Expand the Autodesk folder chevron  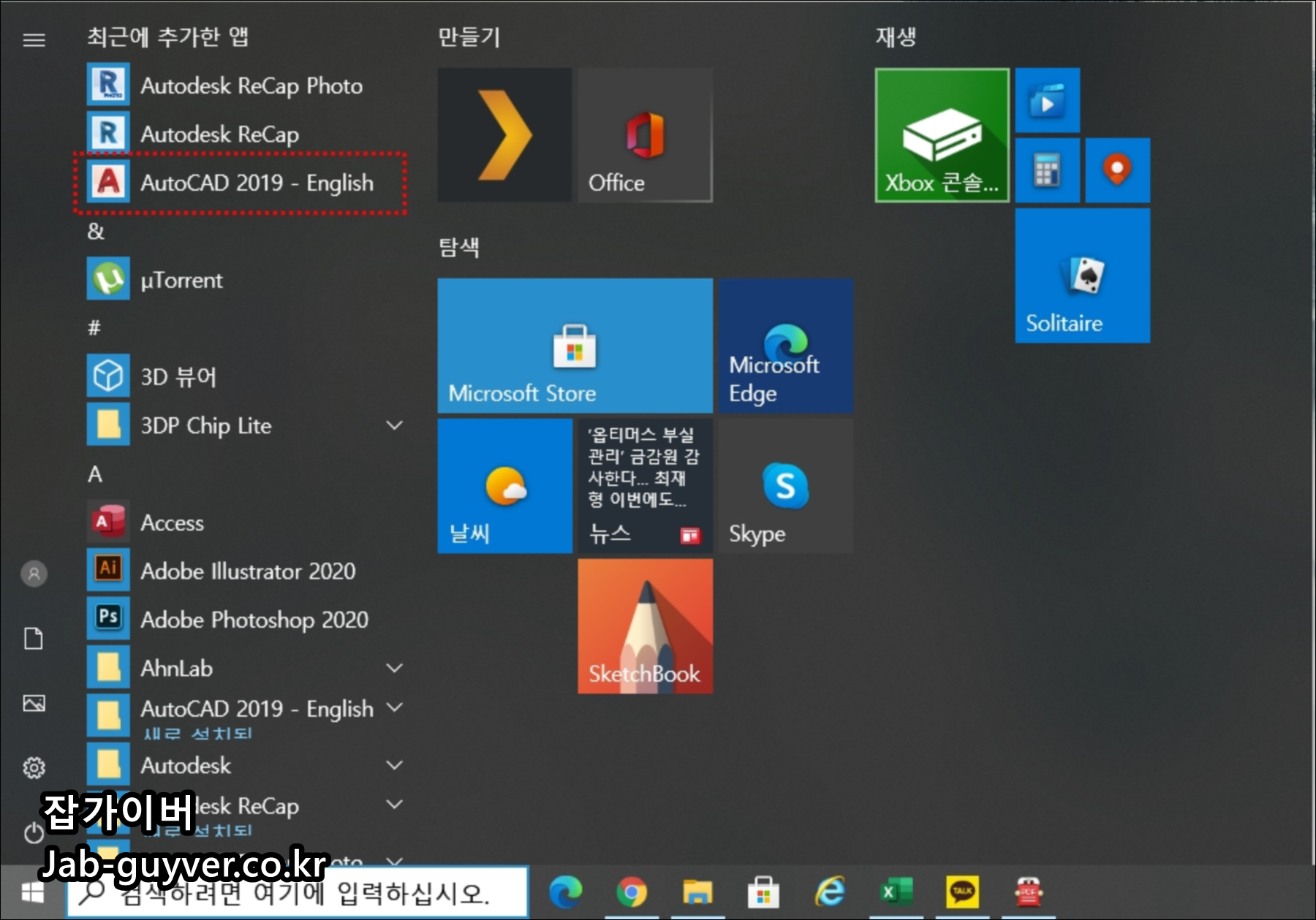(x=394, y=765)
